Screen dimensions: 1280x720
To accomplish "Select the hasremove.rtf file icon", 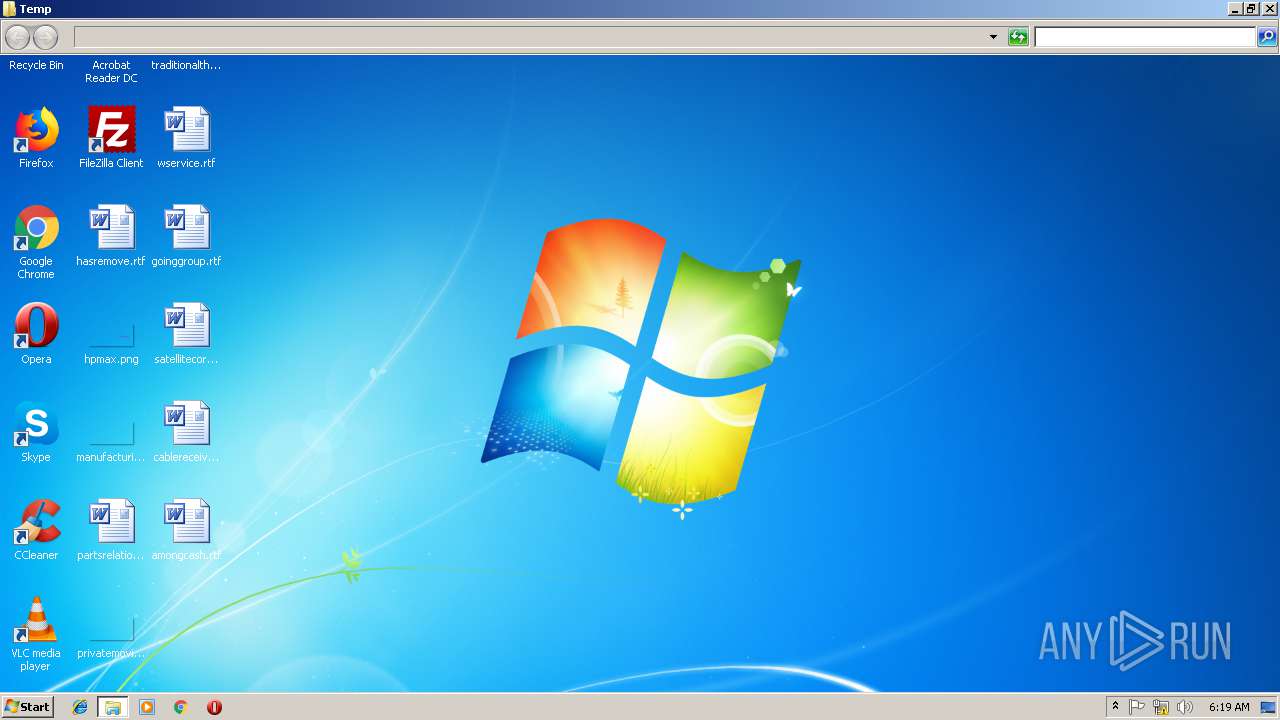I will [111, 228].
